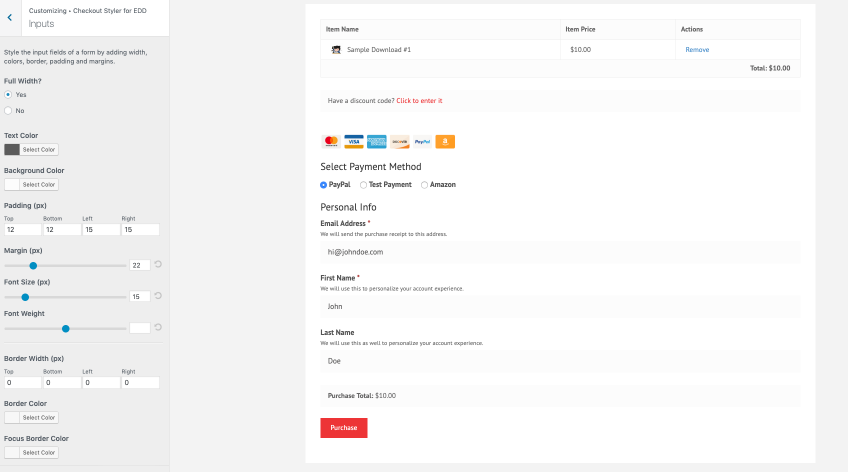Click the Visa card icon
This screenshot has height=472, width=848.
click(x=354, y=142)
